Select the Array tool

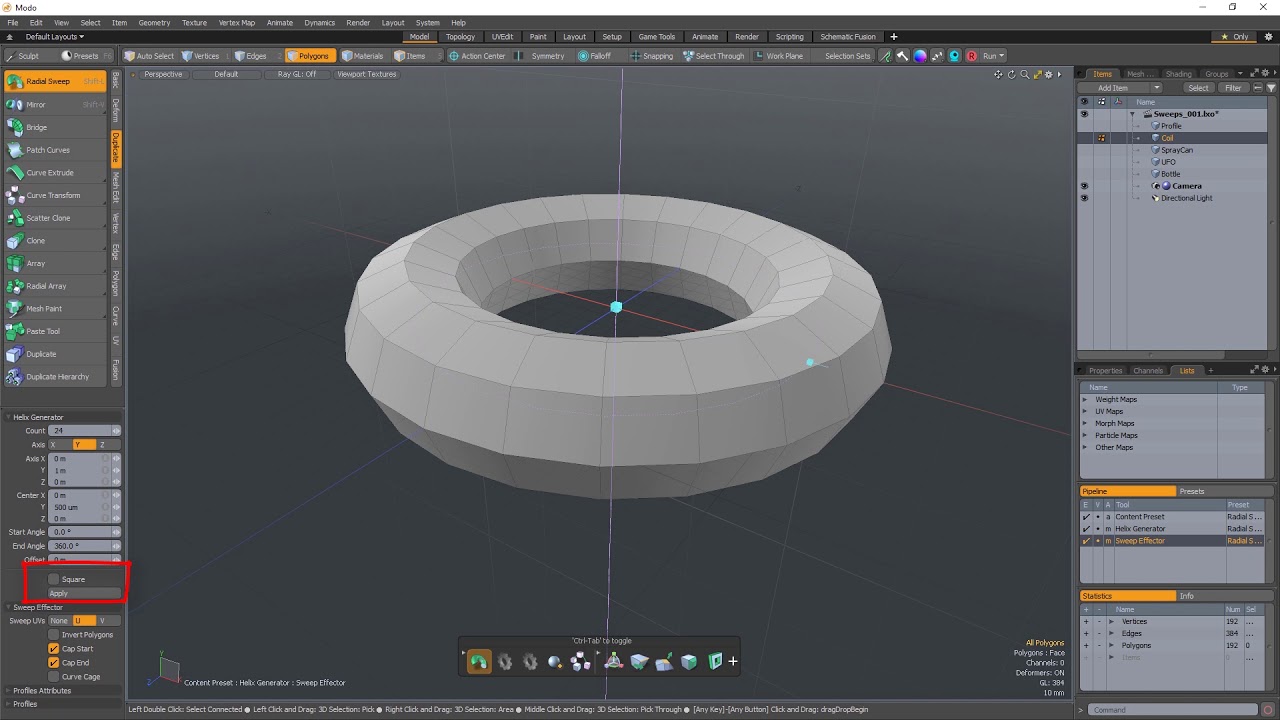point(55,263)
